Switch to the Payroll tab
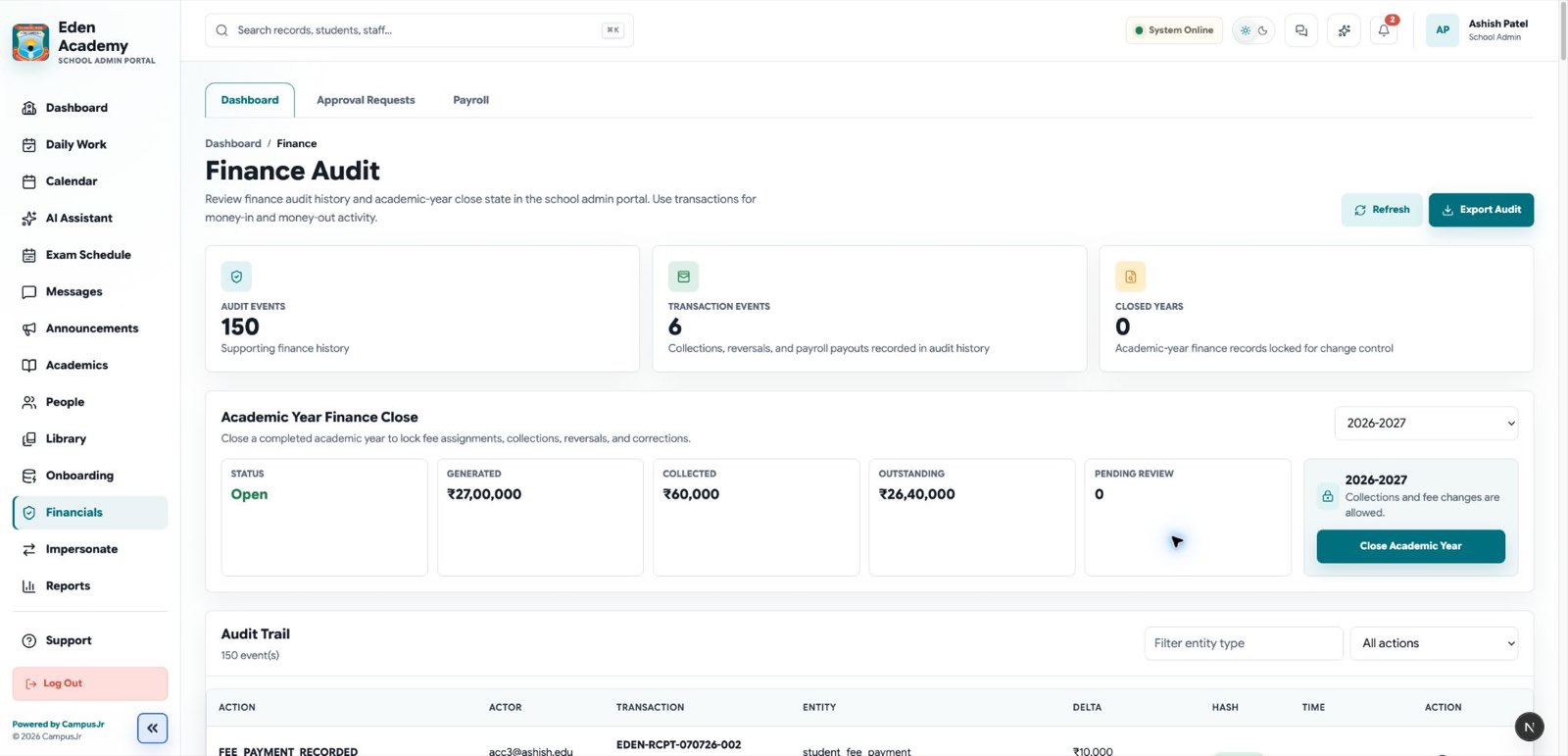 470,100
